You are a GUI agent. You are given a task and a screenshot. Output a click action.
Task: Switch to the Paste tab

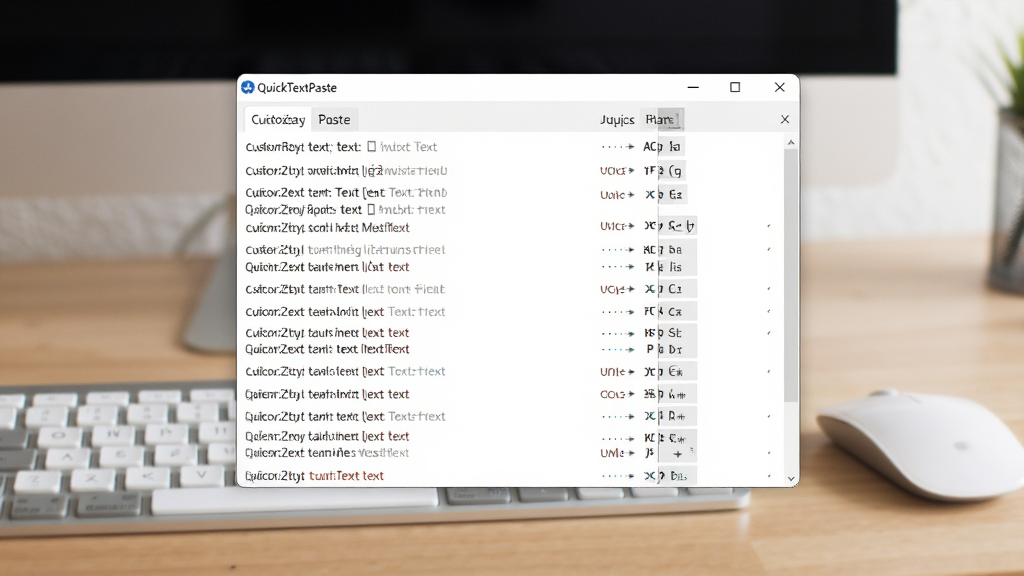(x=334, y=120)
